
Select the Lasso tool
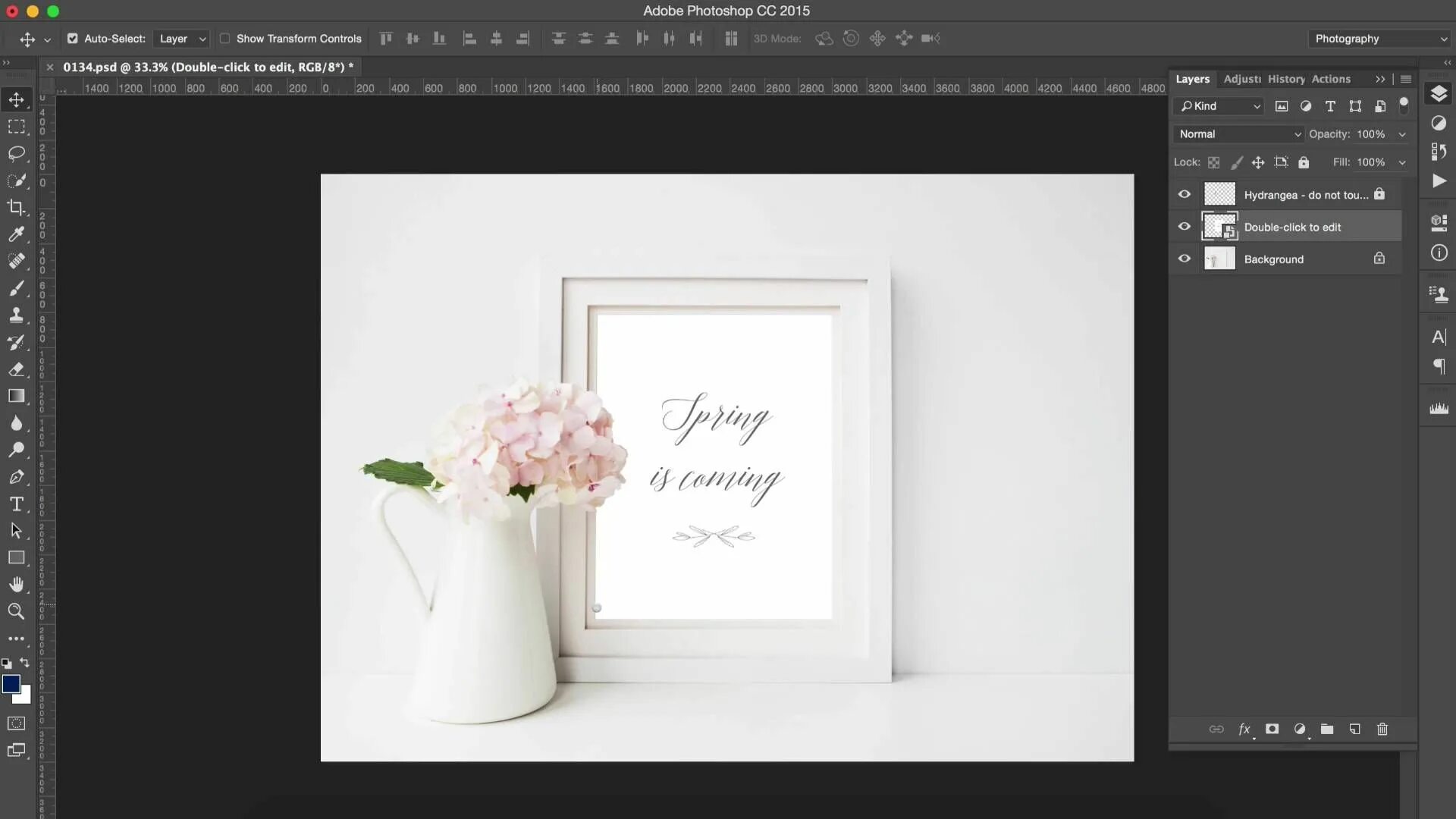pyautogui.click(x=17, y=153)
